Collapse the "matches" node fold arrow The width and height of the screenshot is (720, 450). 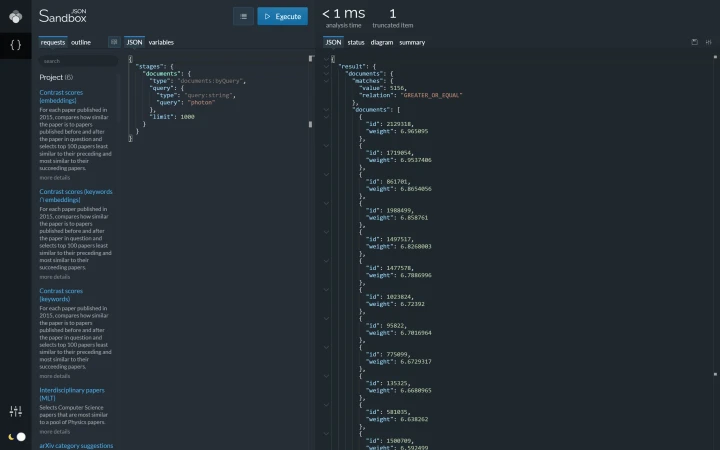pos(326,81)
